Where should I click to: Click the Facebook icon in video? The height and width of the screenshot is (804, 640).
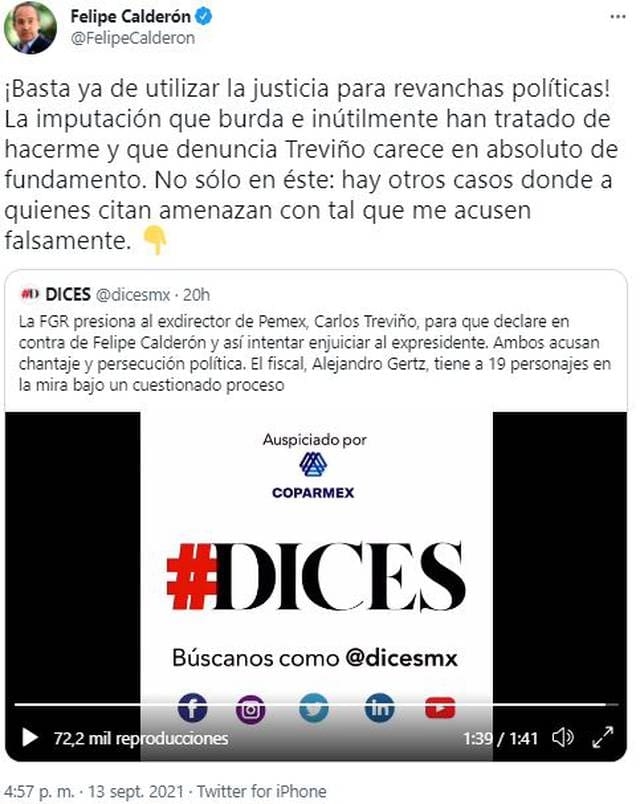pyautogui.click(x=192, y=708)
